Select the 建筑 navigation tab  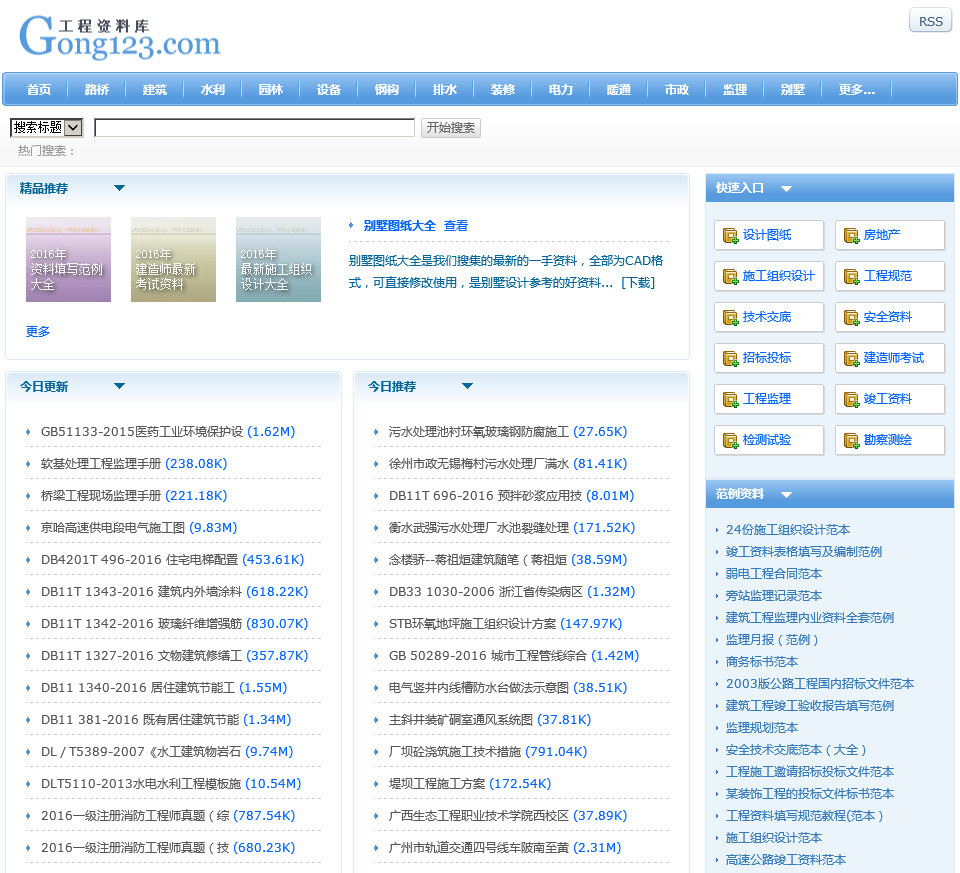pyautogui.click(x=154, y=90)
